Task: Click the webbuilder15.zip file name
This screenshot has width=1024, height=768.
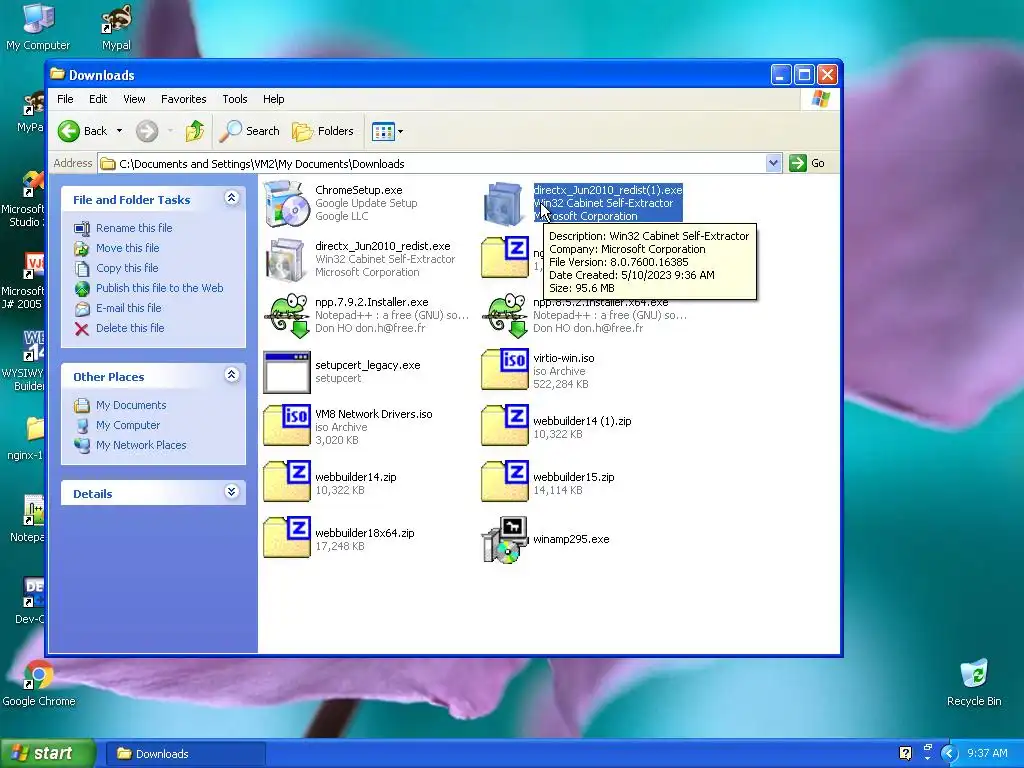Action: pyautogui.click(x=573, y=477)
